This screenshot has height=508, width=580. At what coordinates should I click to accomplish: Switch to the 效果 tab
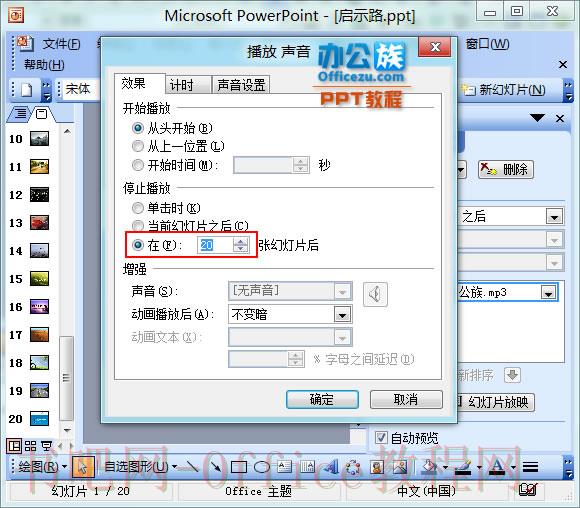pyautogui.click(x=139, y=84)
